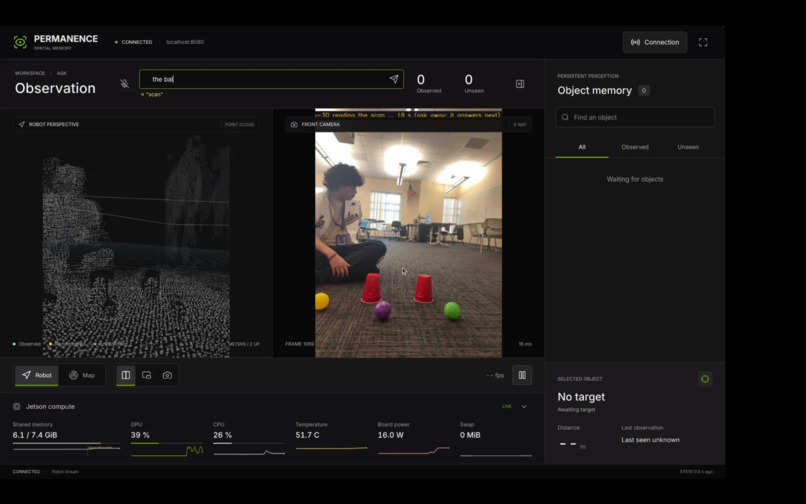Click the "scan" suggestion under the query box

coord(152,95)
